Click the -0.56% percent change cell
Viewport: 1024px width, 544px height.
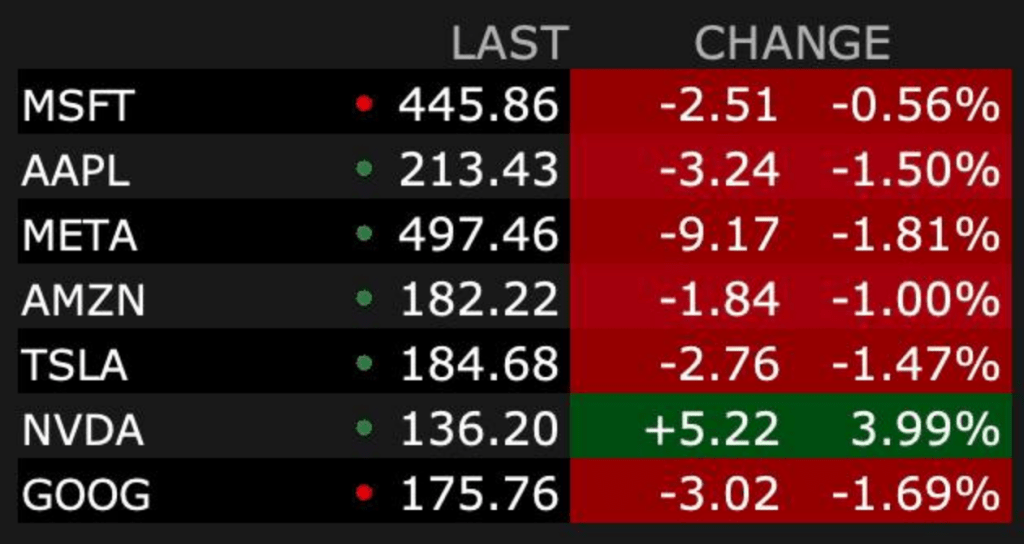click(915, 105)
